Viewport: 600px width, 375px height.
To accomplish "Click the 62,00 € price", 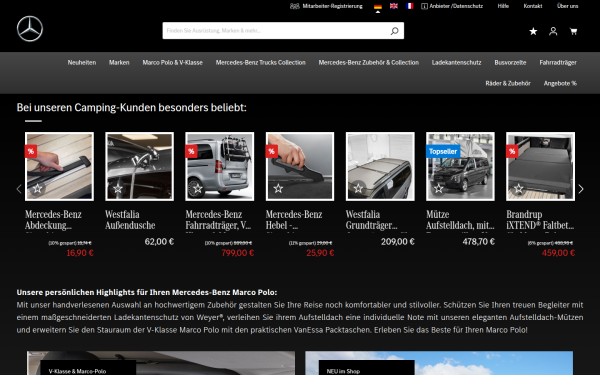I will click(160, 242).
